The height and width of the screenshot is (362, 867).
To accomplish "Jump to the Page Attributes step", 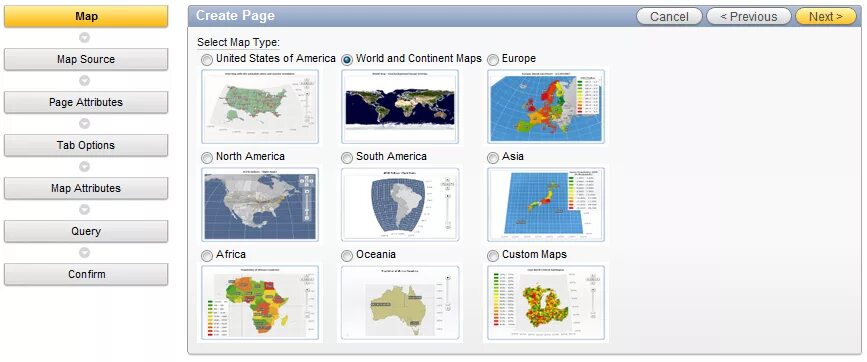I will tap(86, 102).
